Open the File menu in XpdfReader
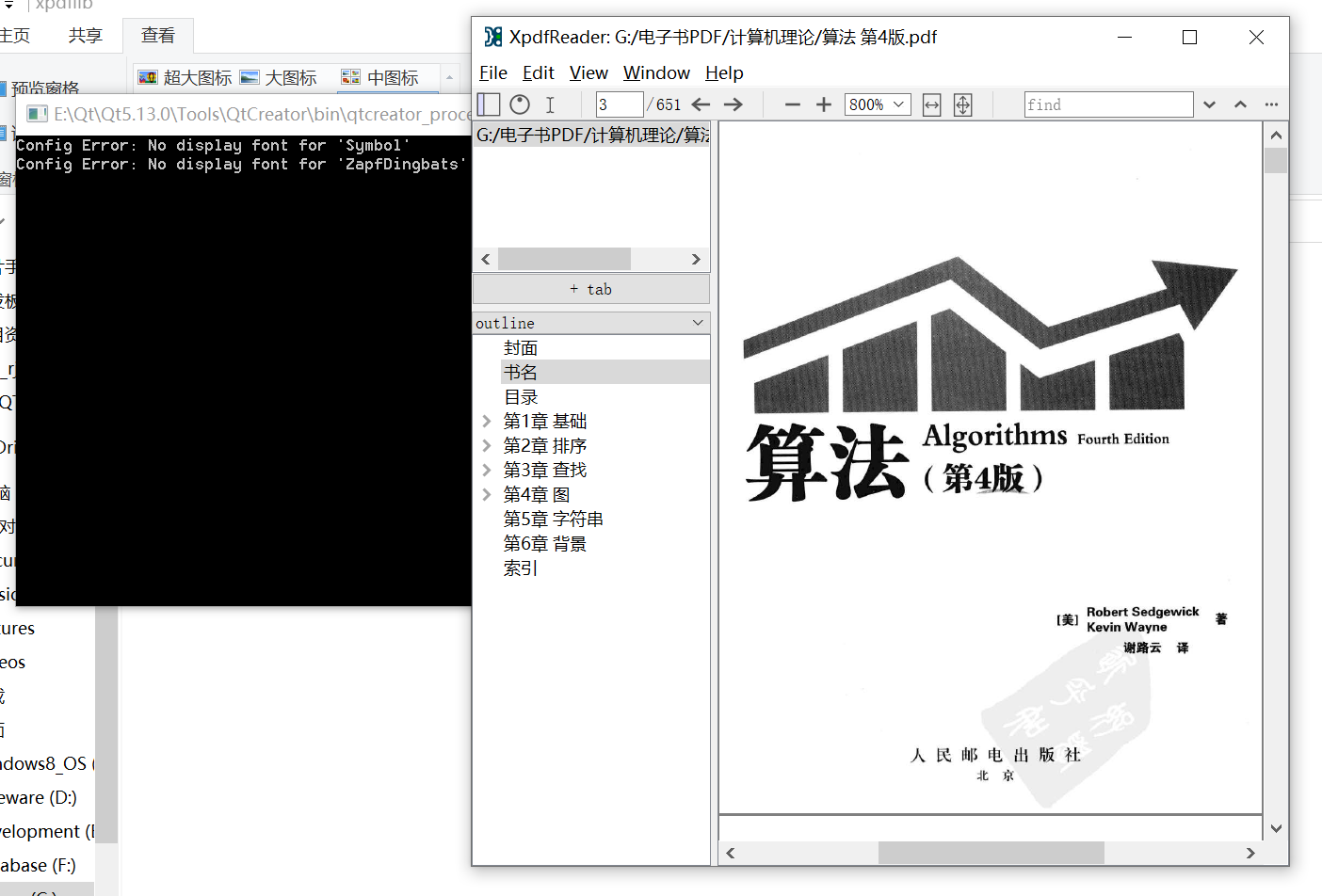Screen dimensions: 1322x896 tap(492, 72)
